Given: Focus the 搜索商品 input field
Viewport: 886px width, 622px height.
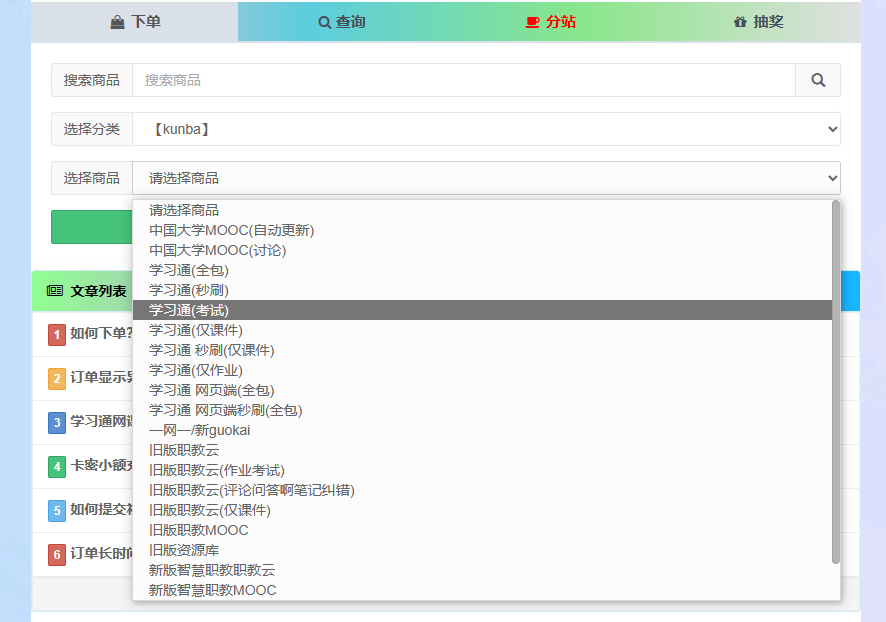Looking at the screenshot, I should (x=464, y=80).
